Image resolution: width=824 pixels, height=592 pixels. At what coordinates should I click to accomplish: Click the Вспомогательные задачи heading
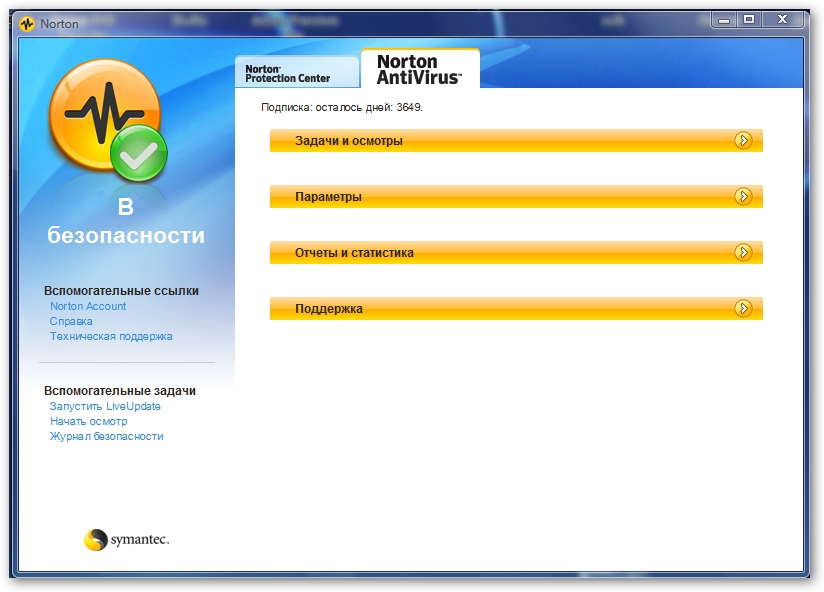(120, 391)
